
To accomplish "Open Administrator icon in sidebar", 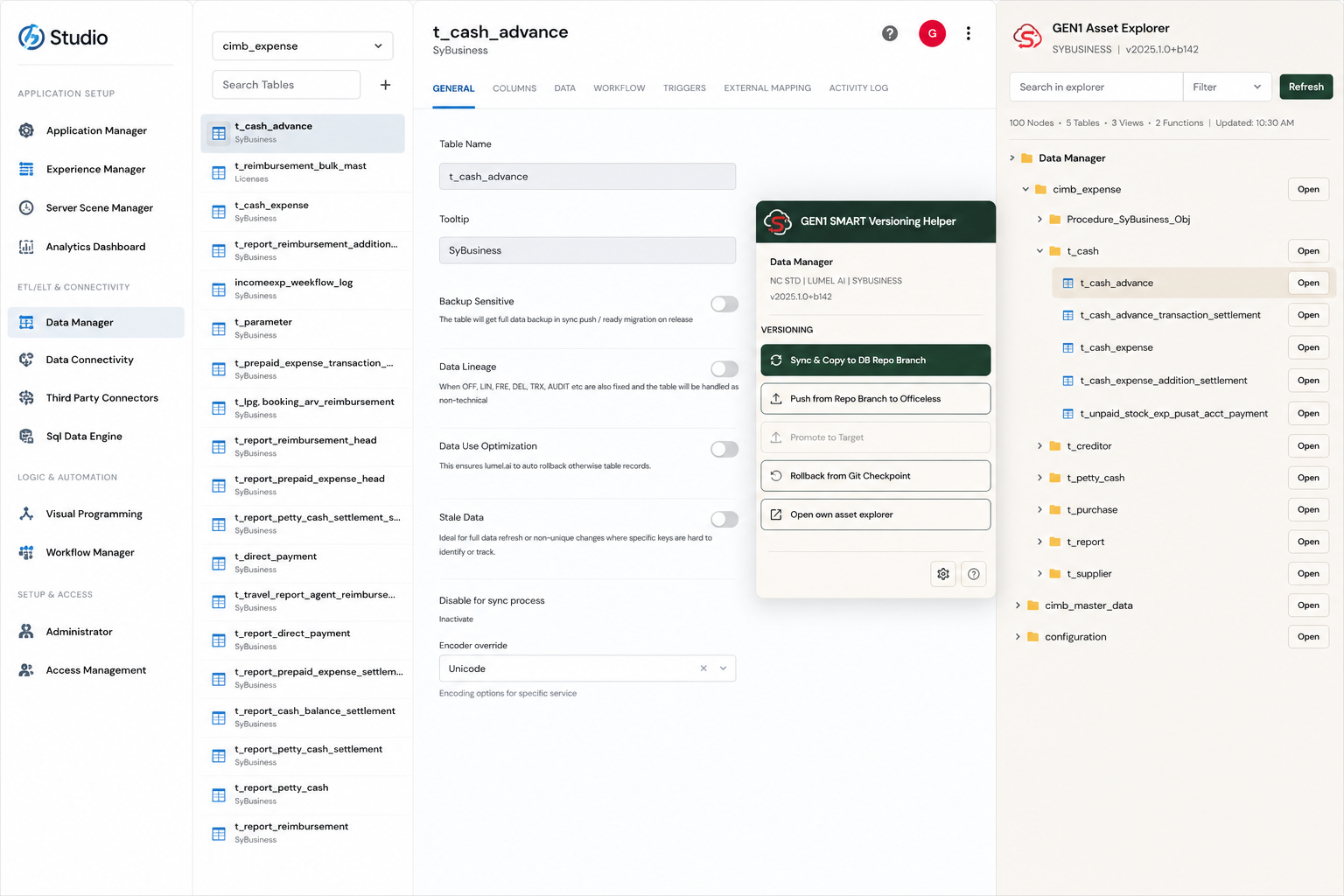I will coord(26,631).
